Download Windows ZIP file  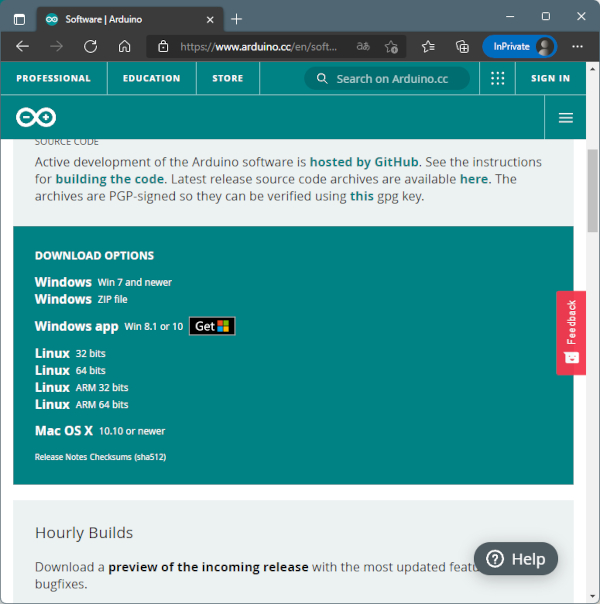81,299
